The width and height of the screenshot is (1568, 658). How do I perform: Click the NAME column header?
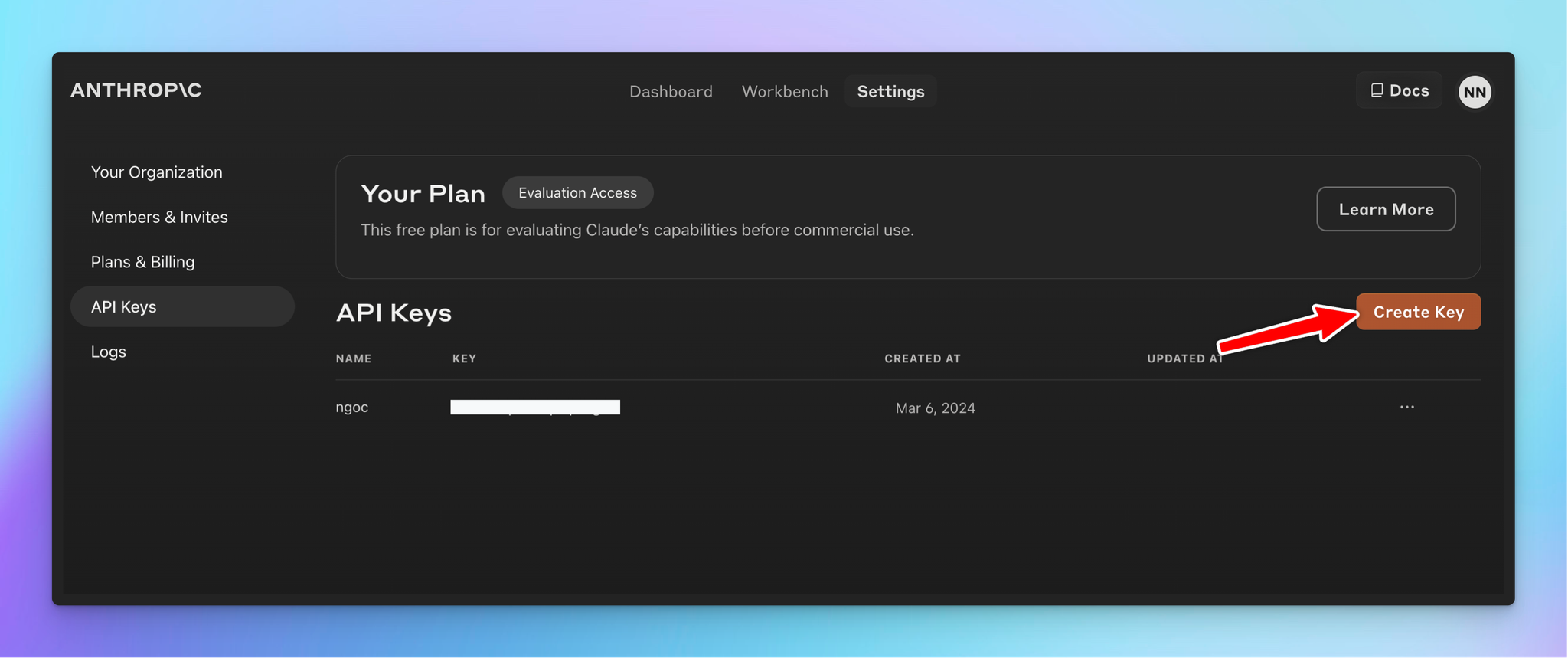(354, 358)
